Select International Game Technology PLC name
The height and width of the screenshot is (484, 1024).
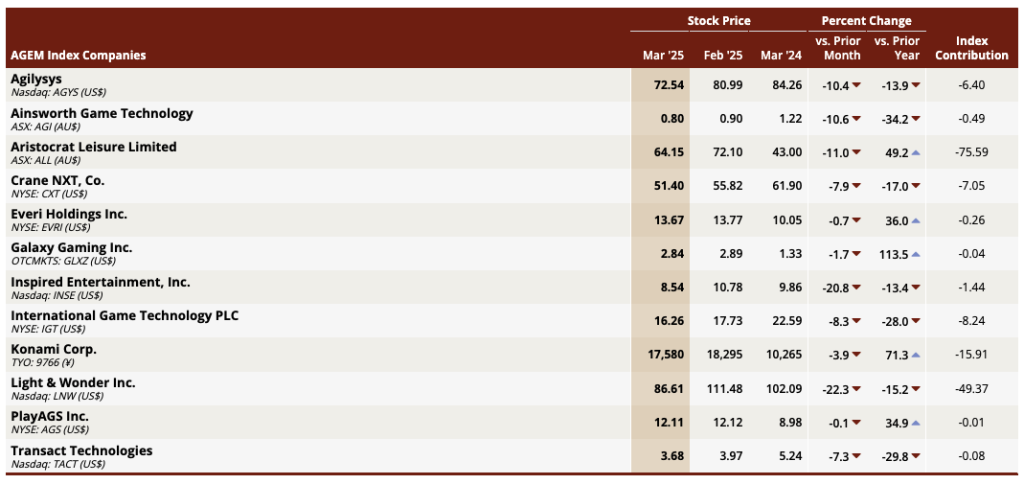(125, 316)
